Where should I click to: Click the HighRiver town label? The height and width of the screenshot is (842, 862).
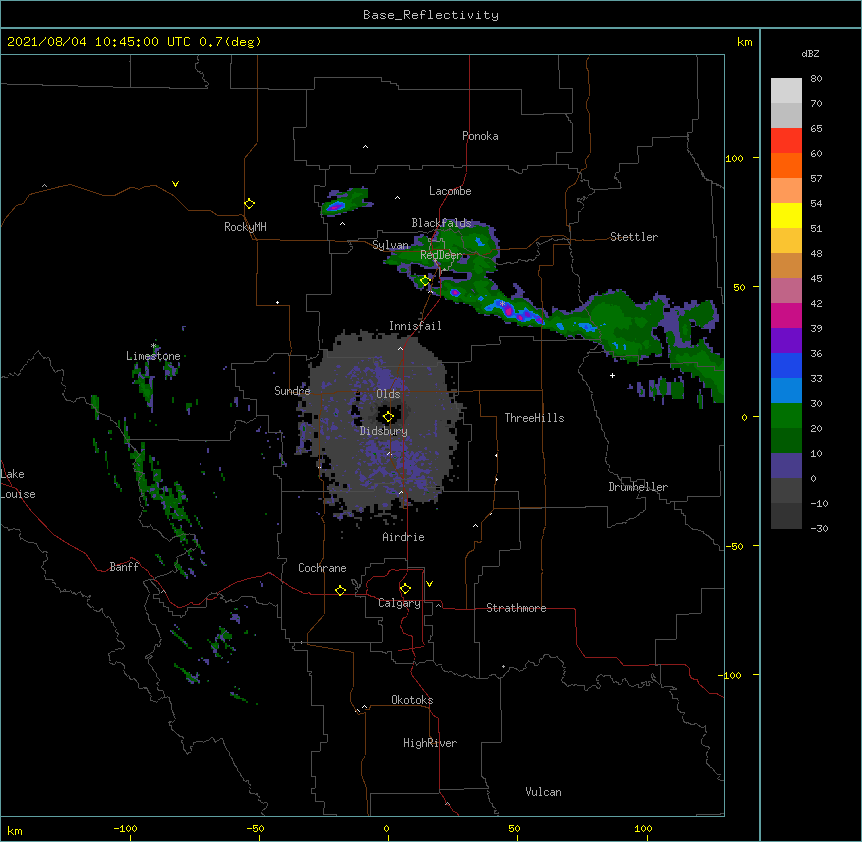tap(430, 743)
